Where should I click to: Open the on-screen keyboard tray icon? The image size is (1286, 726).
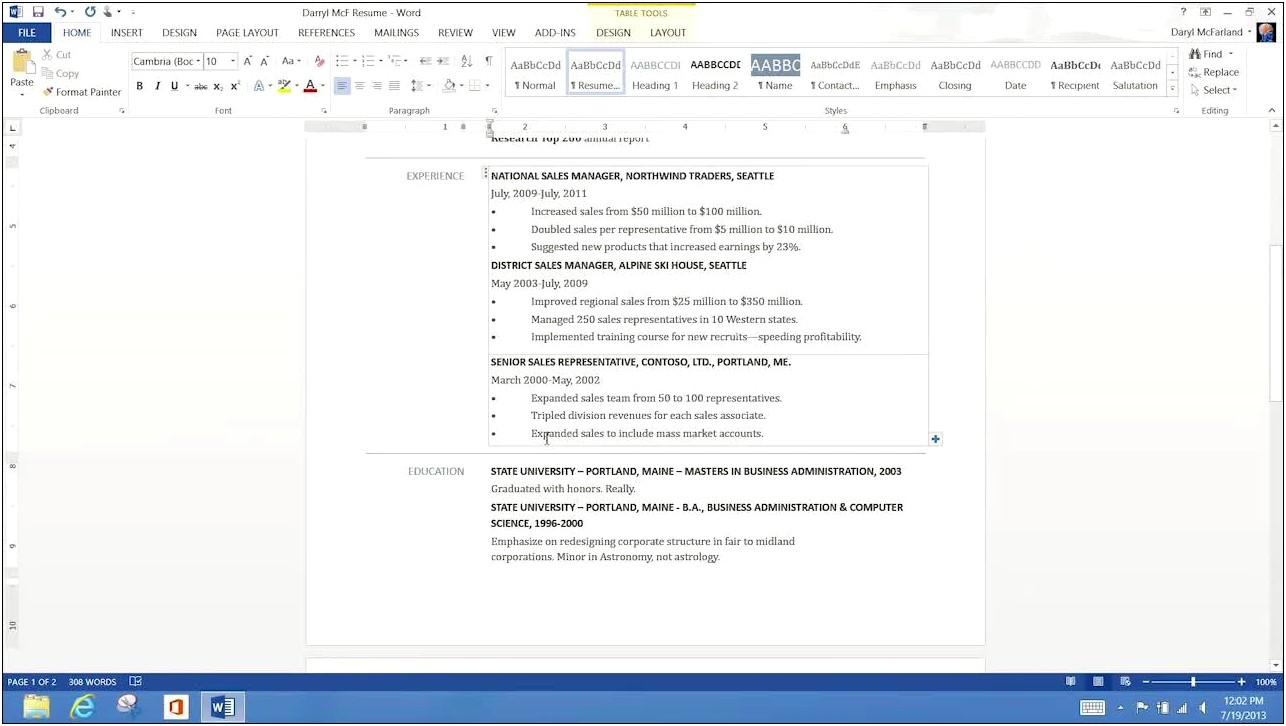click(1092, 707)
